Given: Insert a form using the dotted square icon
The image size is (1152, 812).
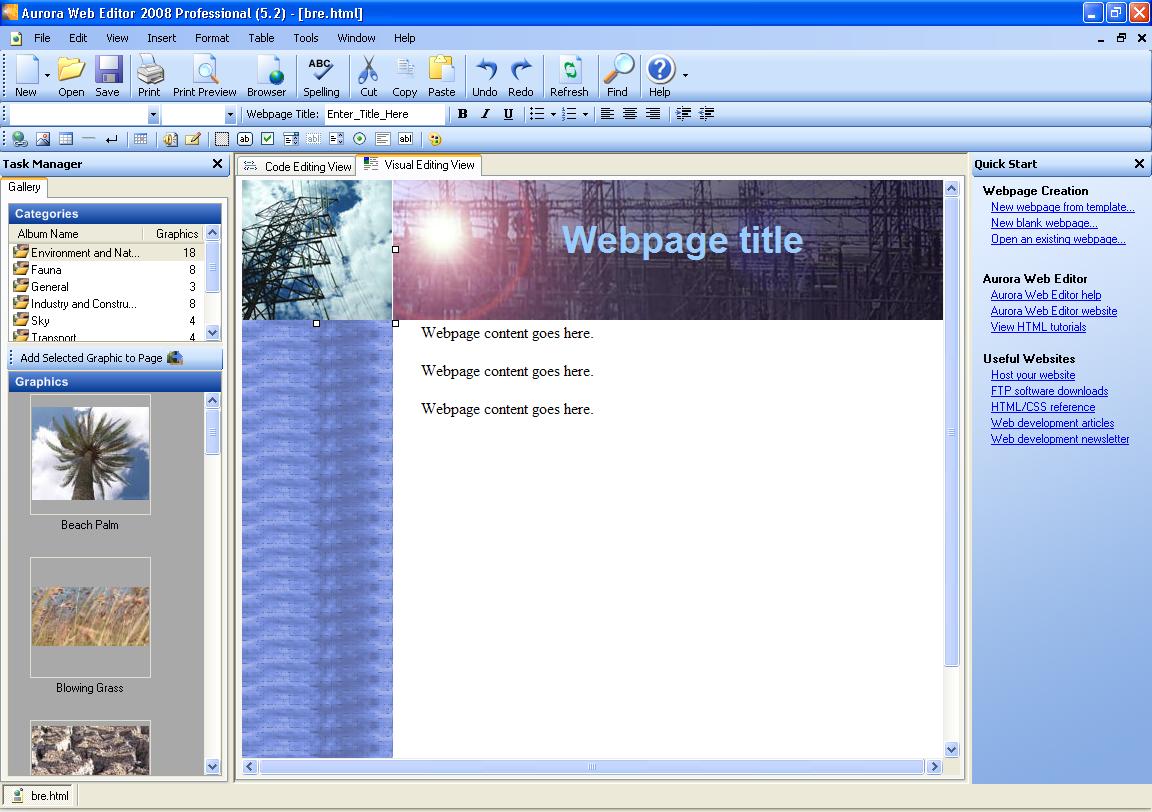Looking at the screenshot, I should pyautogui.click(x=222, y=139).
